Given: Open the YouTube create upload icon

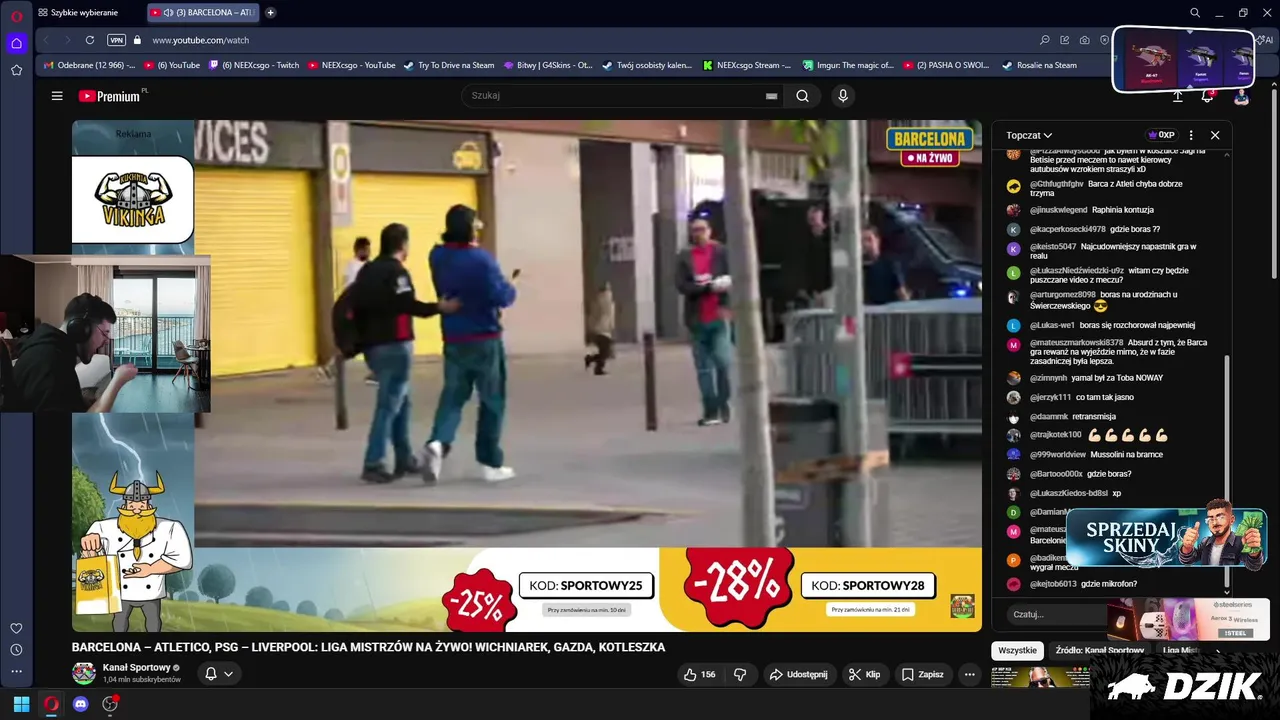Looking at the screenshot, I should click(x=1178, y=96).
